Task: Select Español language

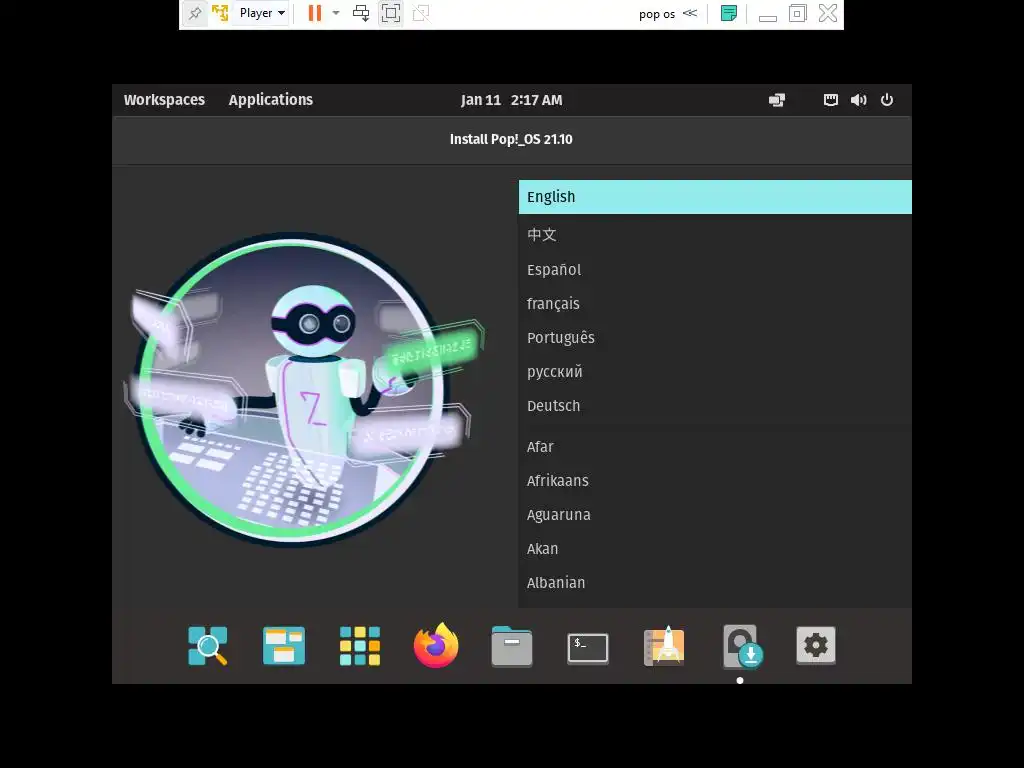Action: click(715, 270)
